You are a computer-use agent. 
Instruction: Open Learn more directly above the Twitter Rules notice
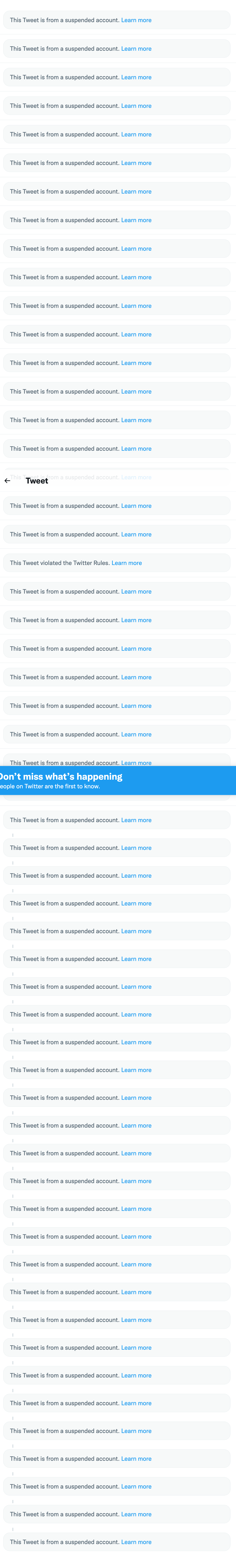(x=136, y=534)
